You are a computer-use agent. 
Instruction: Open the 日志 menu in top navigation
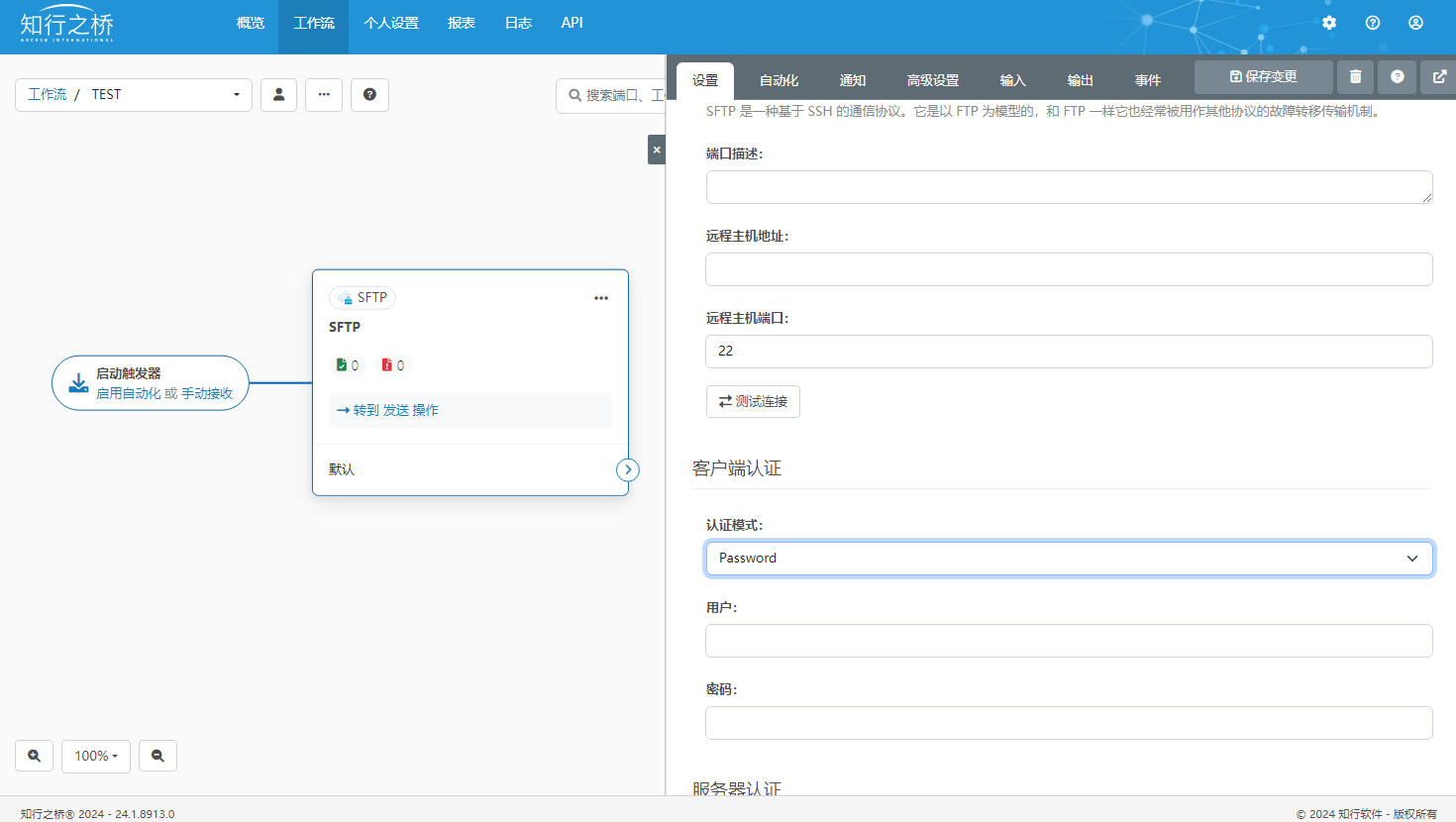(518, 23)
